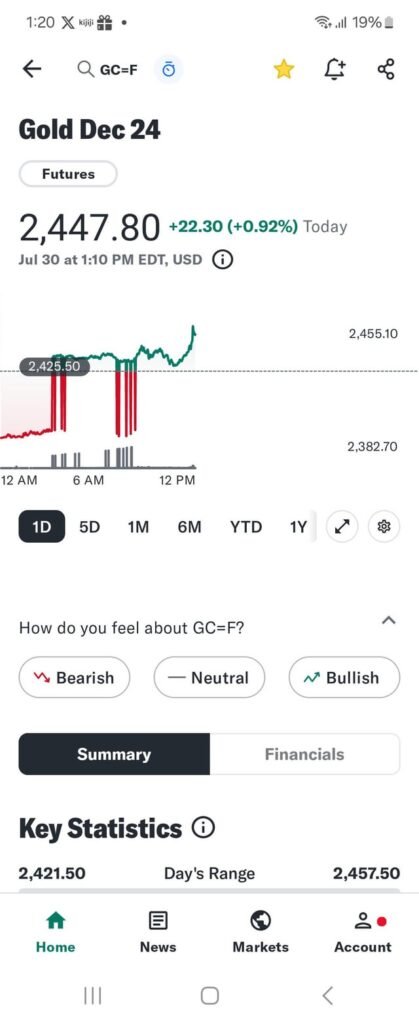Open the Markets tab in bottom navigation
Viewport: 419px width, 1024px height.
(x=260, y=932)
